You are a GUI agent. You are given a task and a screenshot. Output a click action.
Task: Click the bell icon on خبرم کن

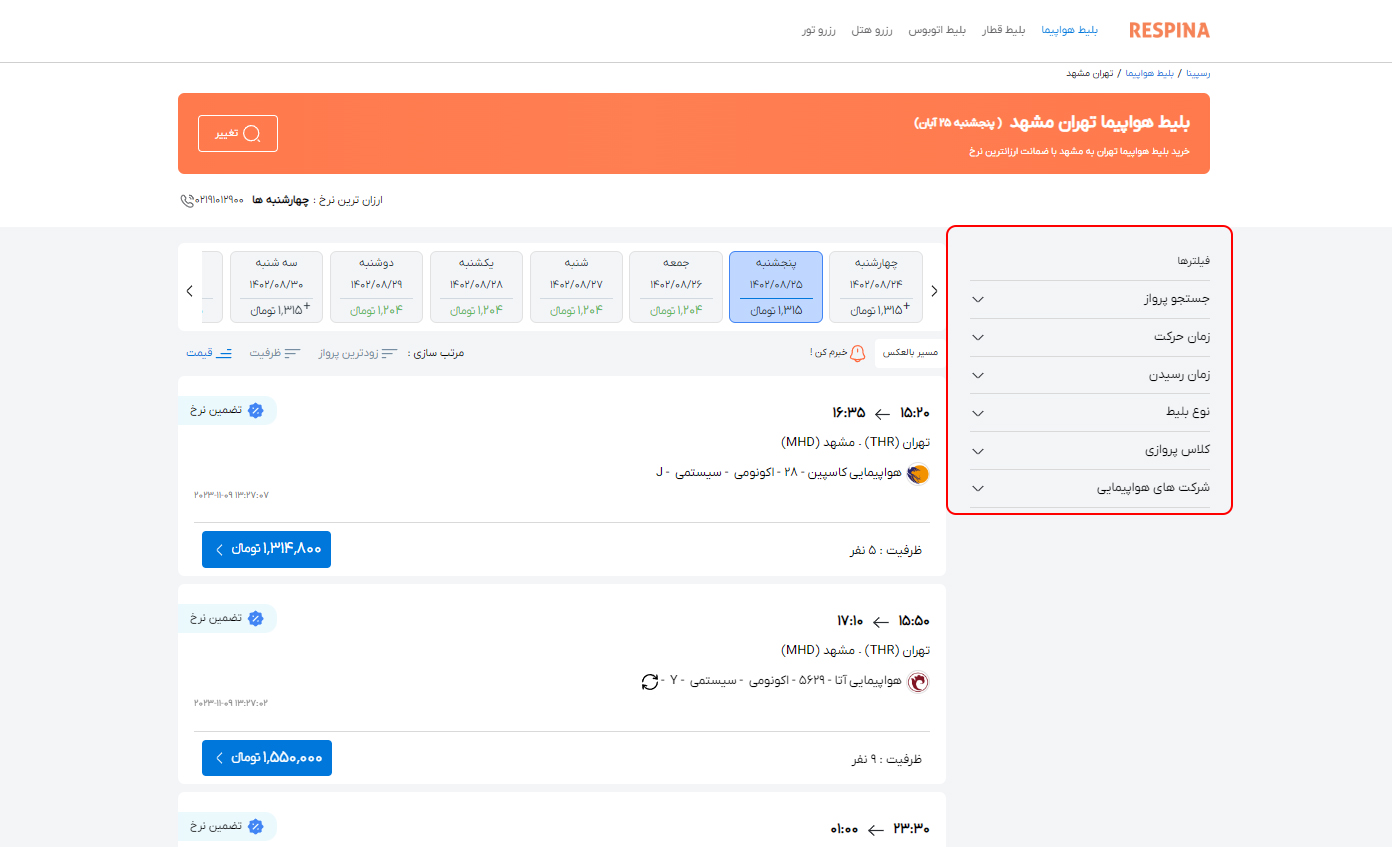pyautogui.click(x=855, y=352)
